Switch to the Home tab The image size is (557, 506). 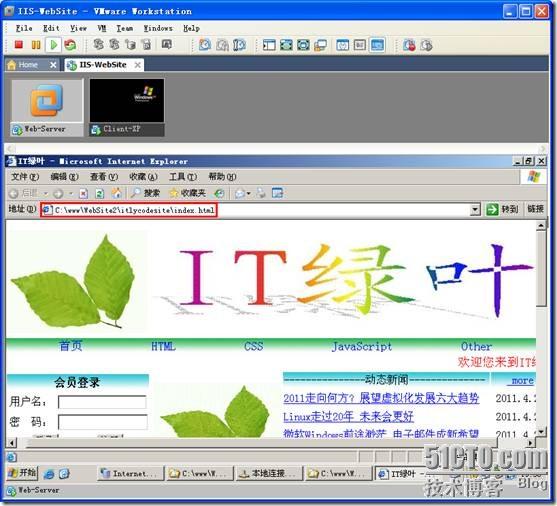(x=32, y=65)
